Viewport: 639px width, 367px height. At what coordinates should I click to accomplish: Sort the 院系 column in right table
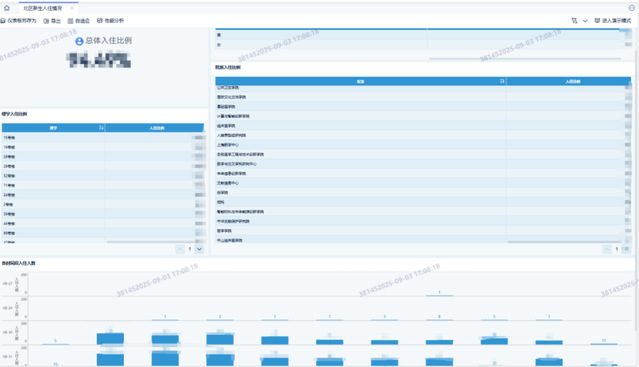502,81
